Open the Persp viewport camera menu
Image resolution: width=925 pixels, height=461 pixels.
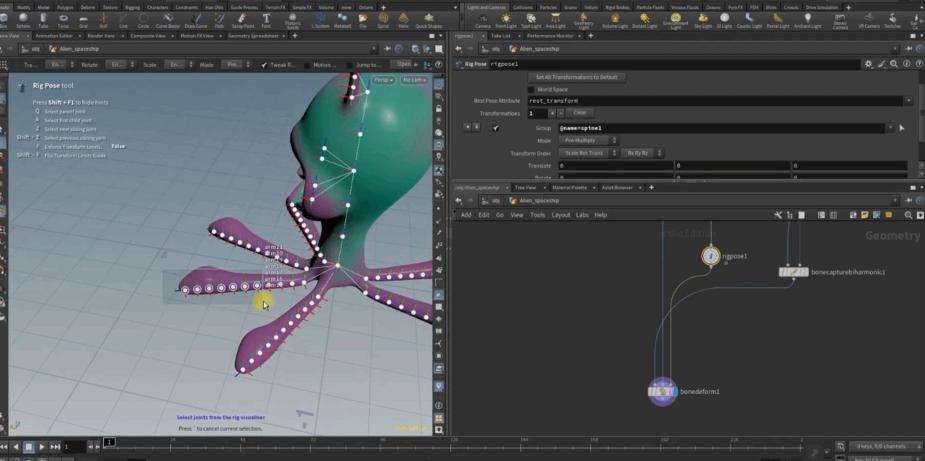click(383, 79)
